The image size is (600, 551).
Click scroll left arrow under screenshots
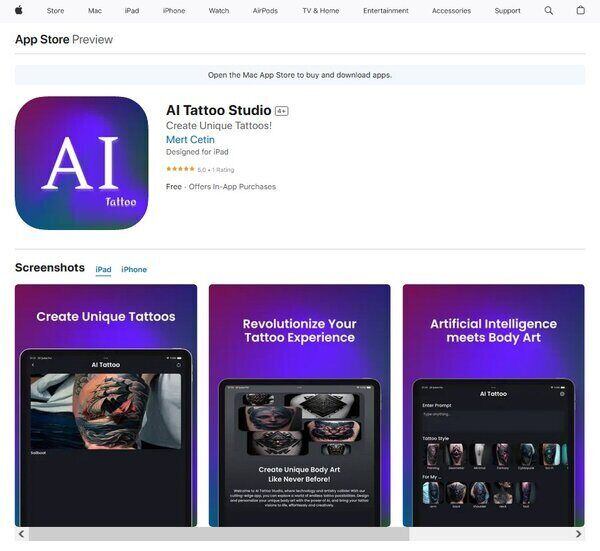point(21,534)
